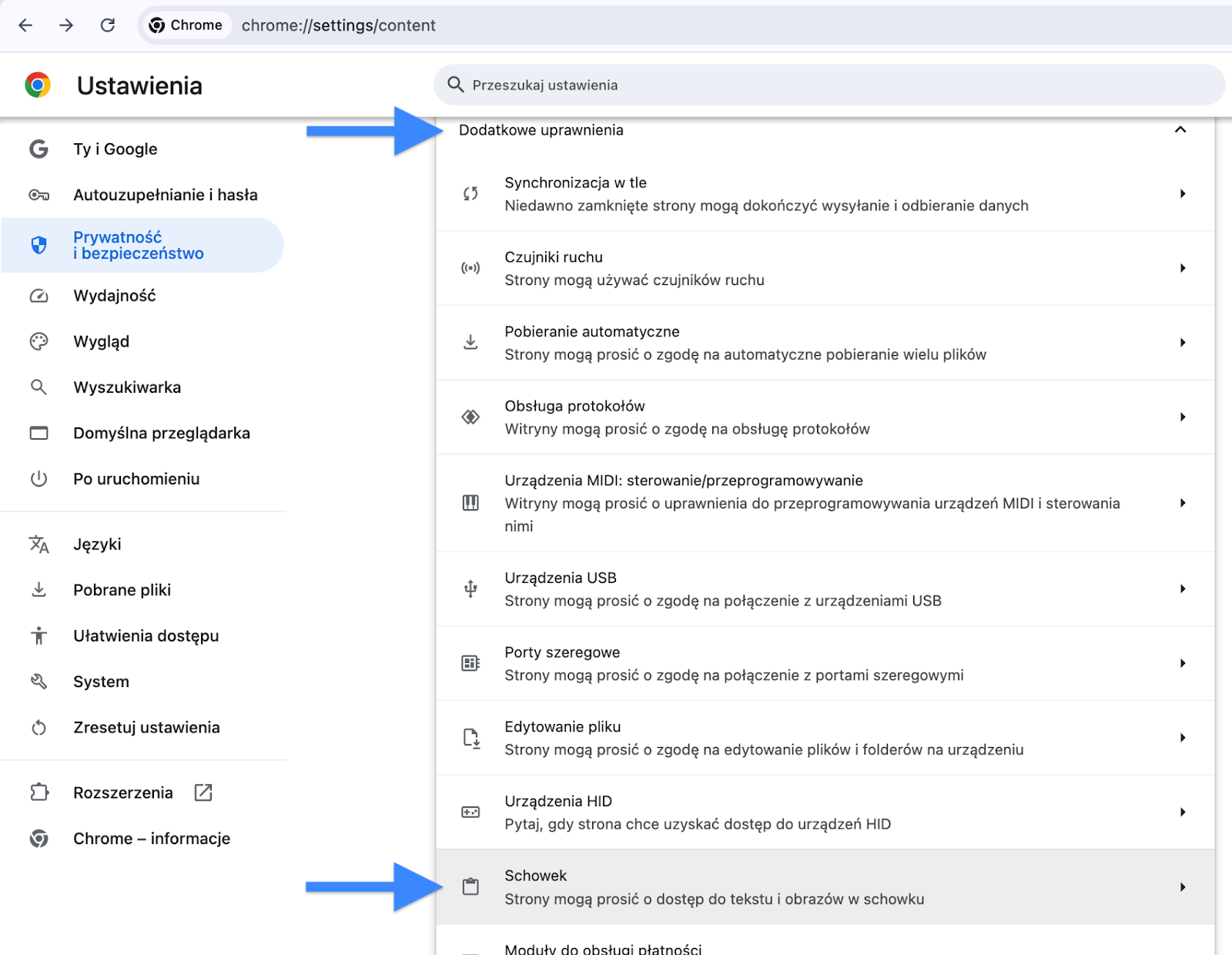The width and height of the screenshot is (1232, 955).
Task: Click the window icon for Domyślna przeglądarka
Action: point(38,433)
